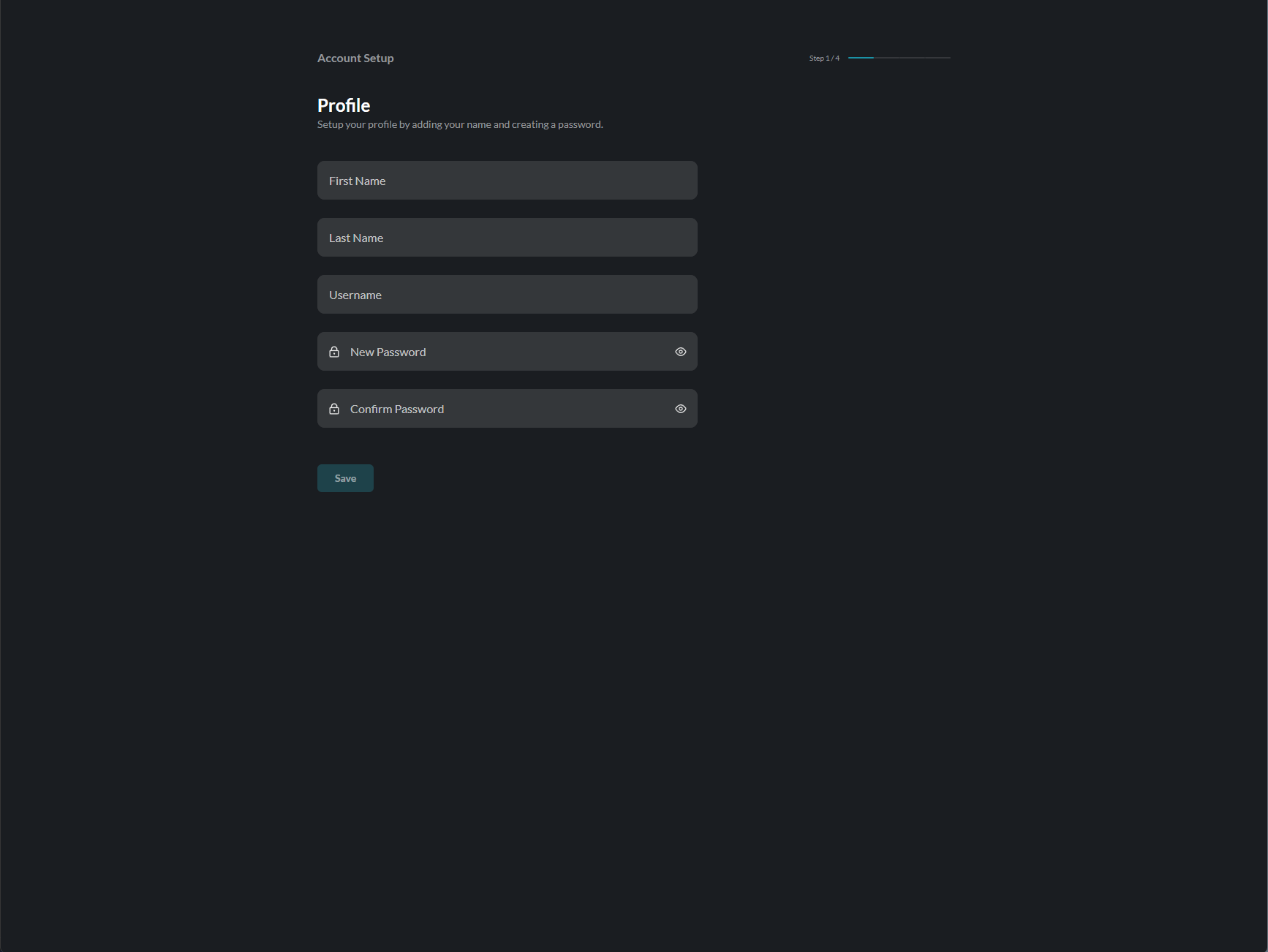Screen dimensions: 1268x952
Task: Click the Save button
Action: pos(344,477)
